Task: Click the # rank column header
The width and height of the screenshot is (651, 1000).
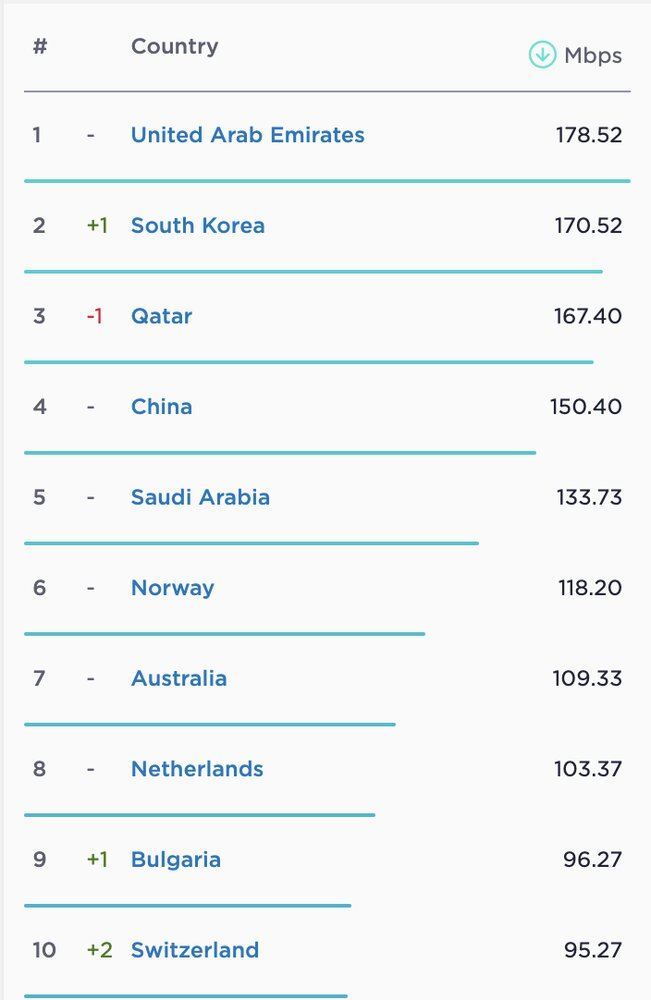Action: tap(40, 46)
